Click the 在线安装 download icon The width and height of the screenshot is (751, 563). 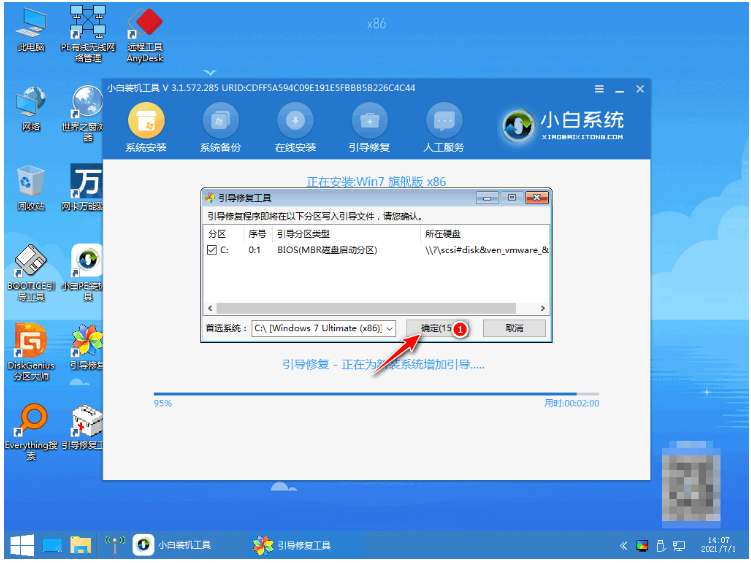295,122
